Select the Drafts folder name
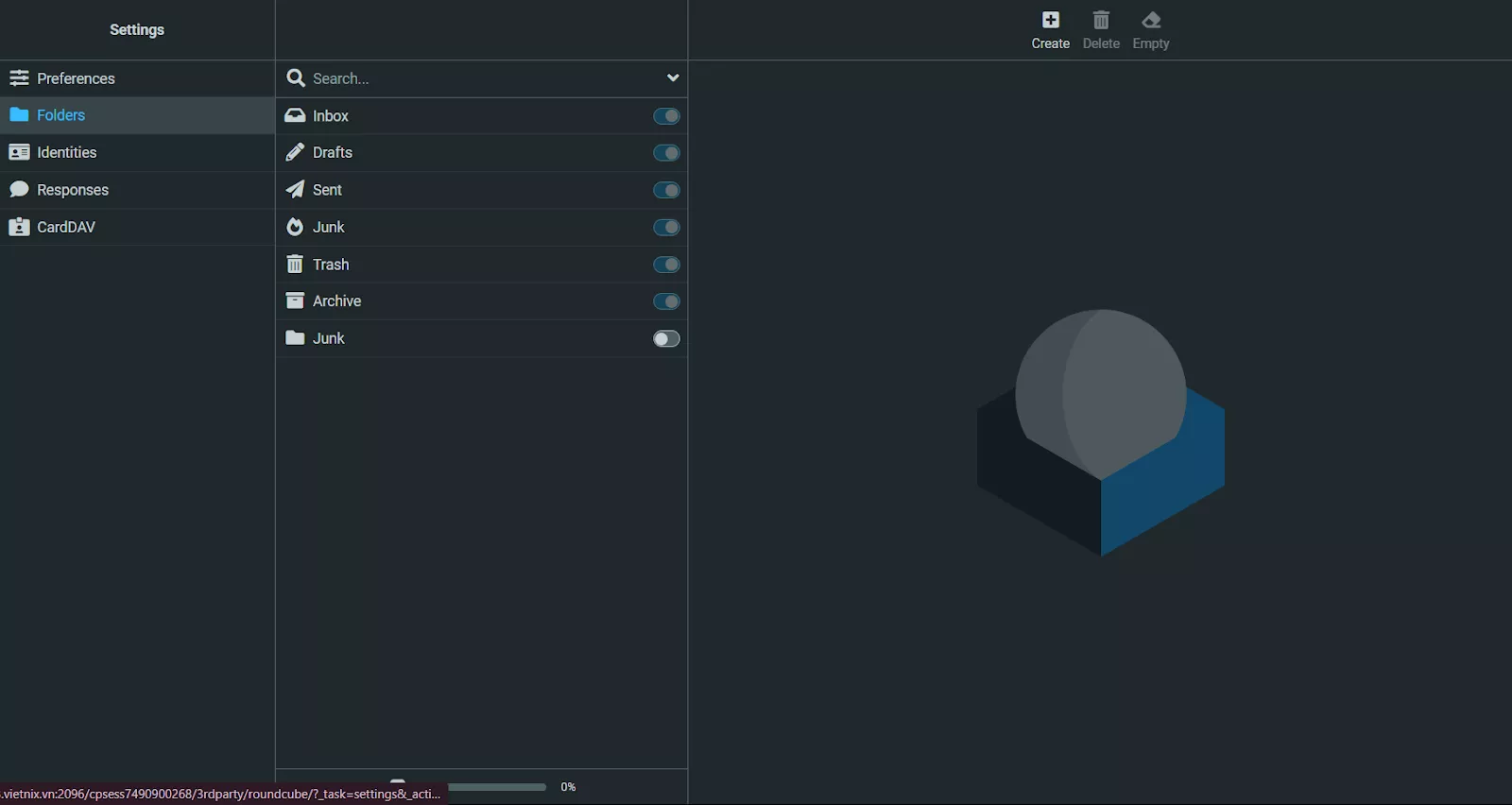Screen dimensions: 1512x805 333,152
